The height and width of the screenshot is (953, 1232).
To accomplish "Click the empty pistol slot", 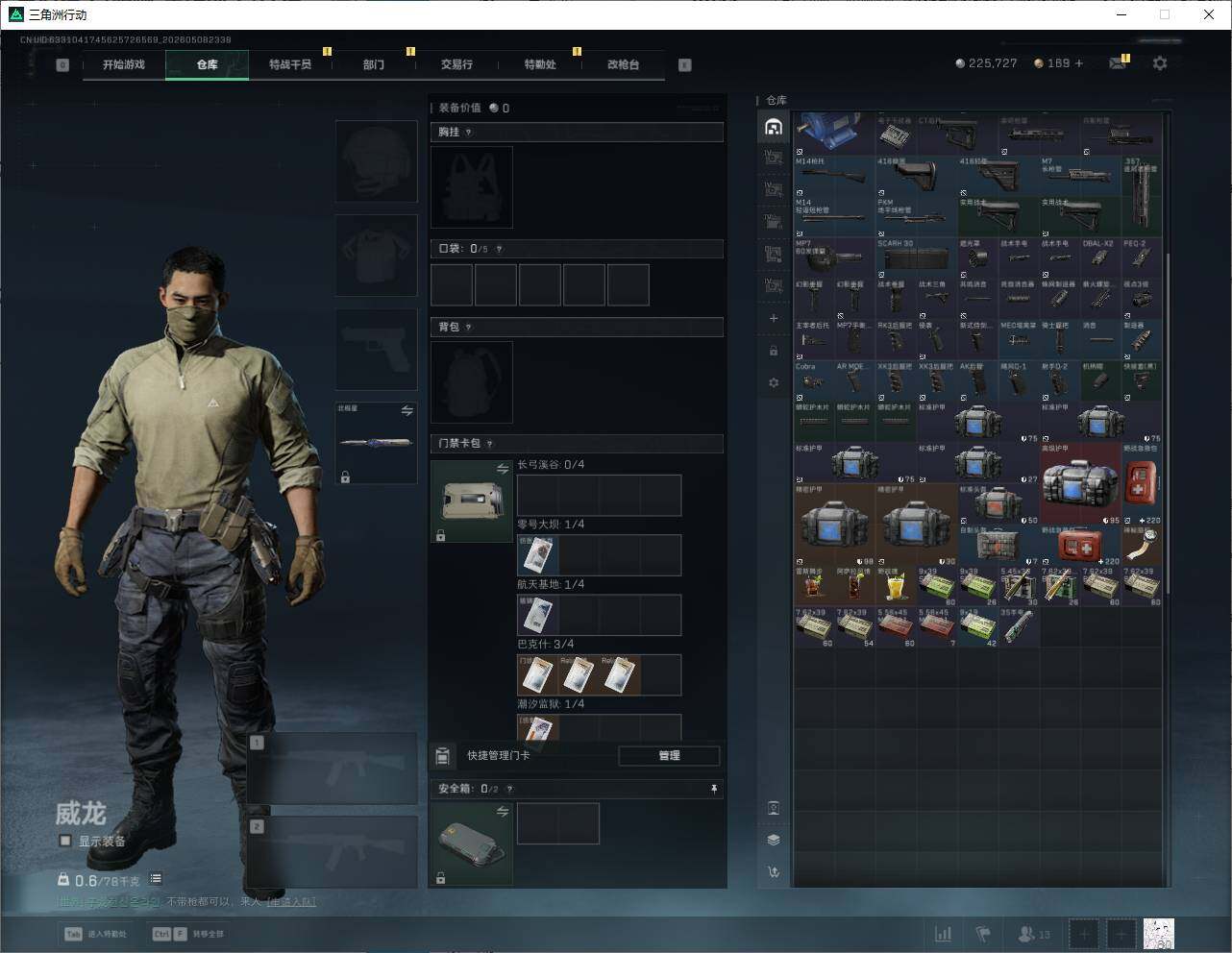I will click(x=377, y=350).
